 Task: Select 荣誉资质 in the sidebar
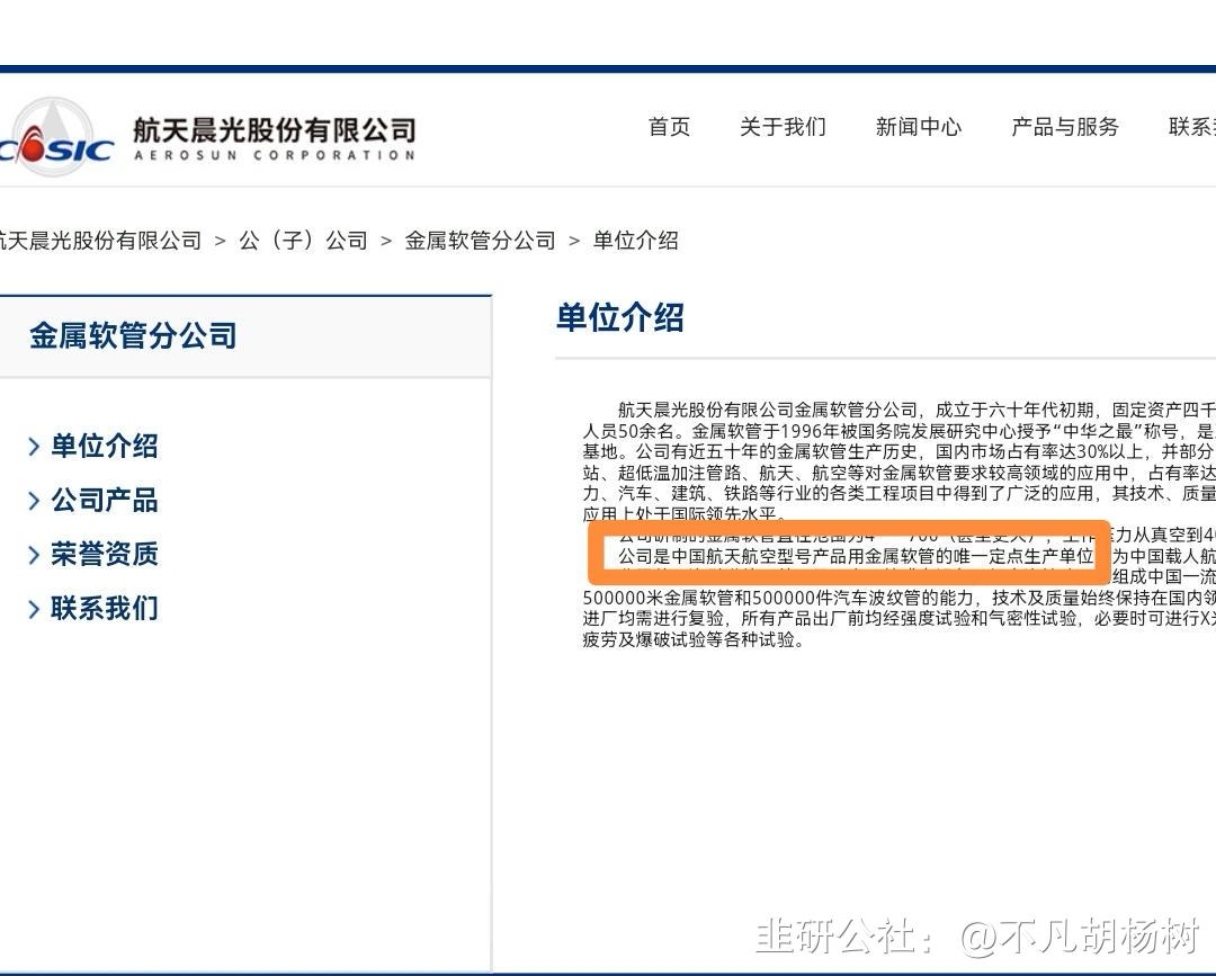coord(105,554)
